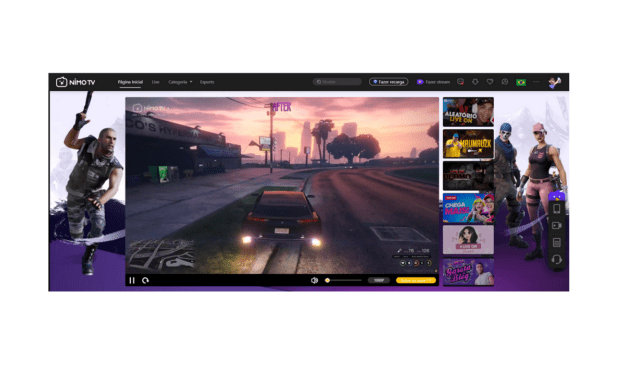
Task: Refresh the stream with reload icon
Action: click(145, 281)
